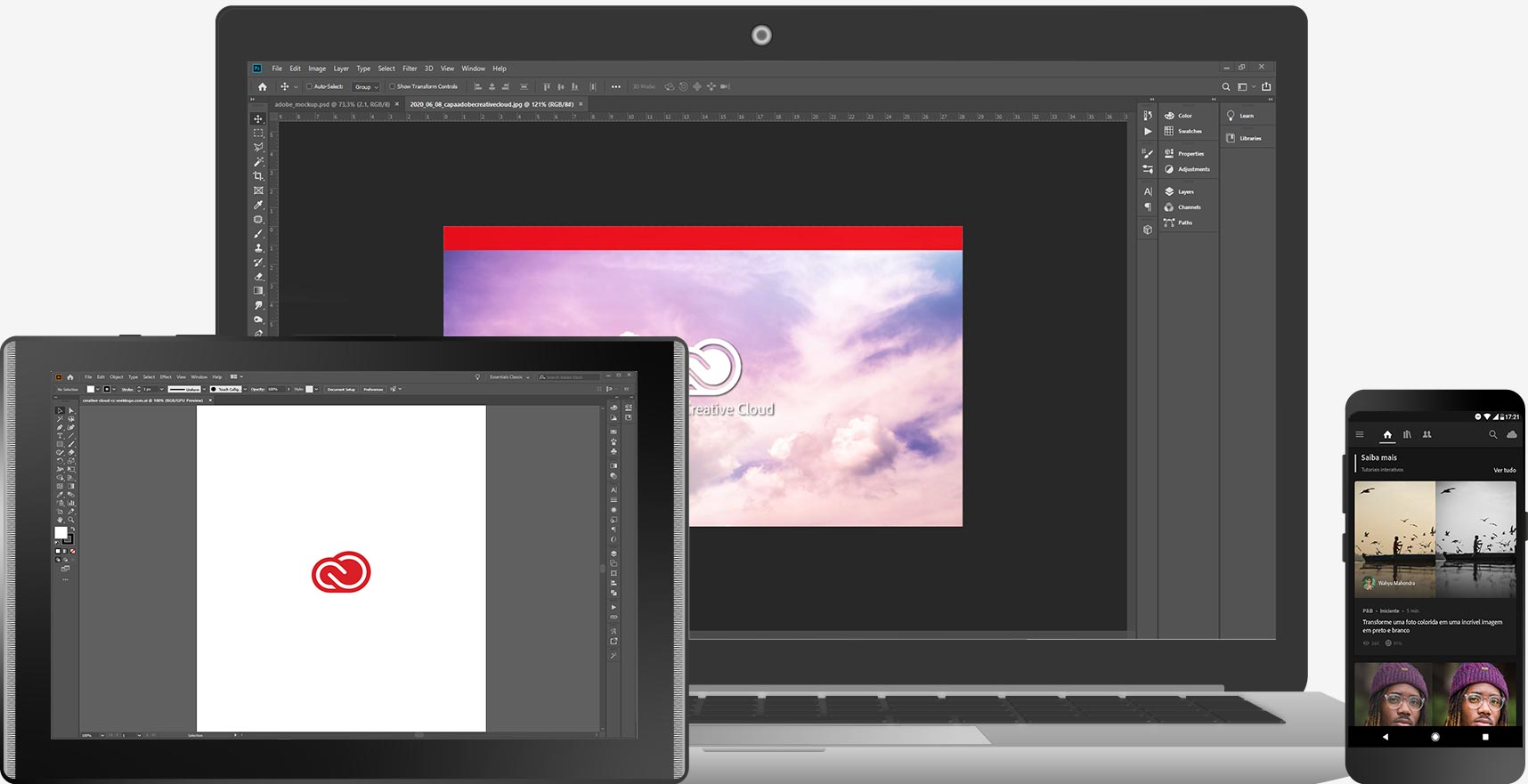
Task: Collapse the Learn panel column arrows
Action: [x=1271, y=99]
